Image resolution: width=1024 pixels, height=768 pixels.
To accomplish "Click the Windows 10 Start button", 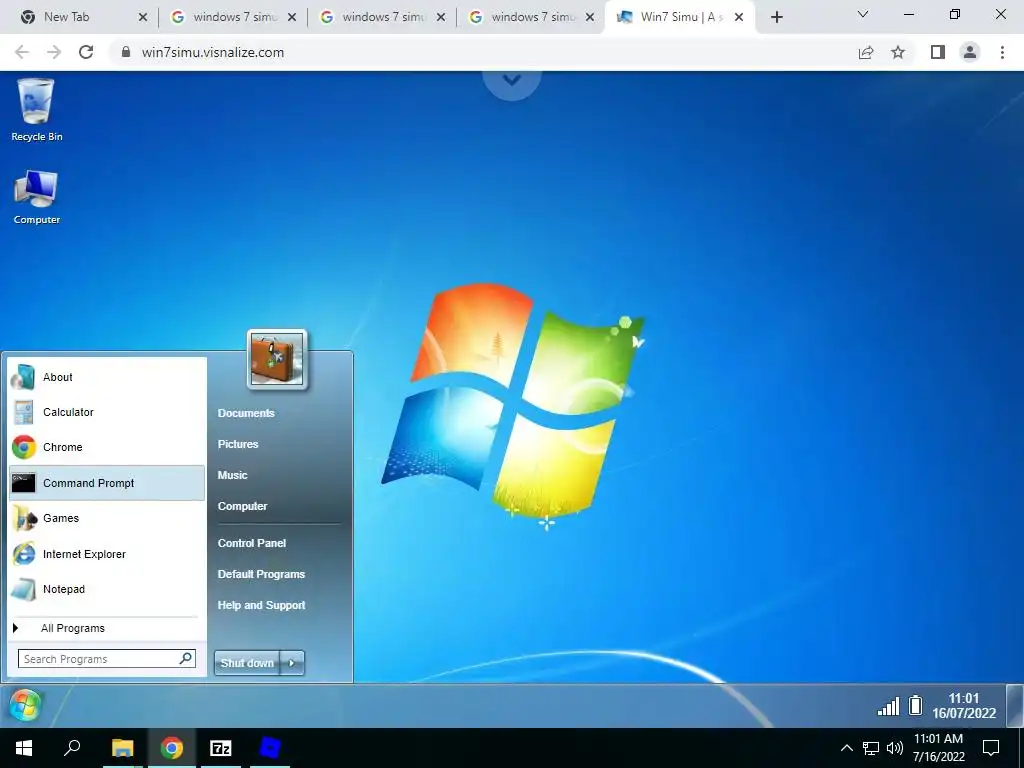I will point(24,748).
